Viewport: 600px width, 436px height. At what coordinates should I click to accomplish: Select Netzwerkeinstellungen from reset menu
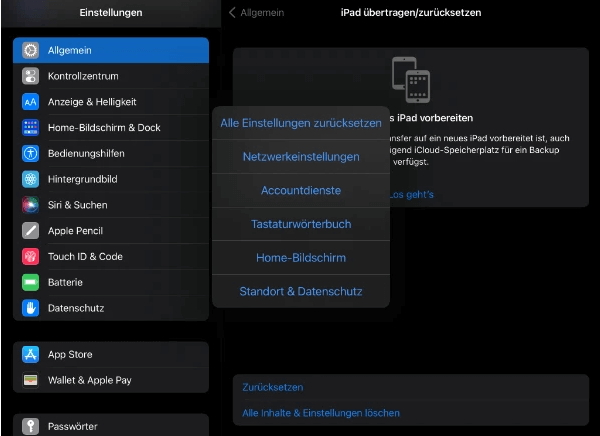[301, 157]
